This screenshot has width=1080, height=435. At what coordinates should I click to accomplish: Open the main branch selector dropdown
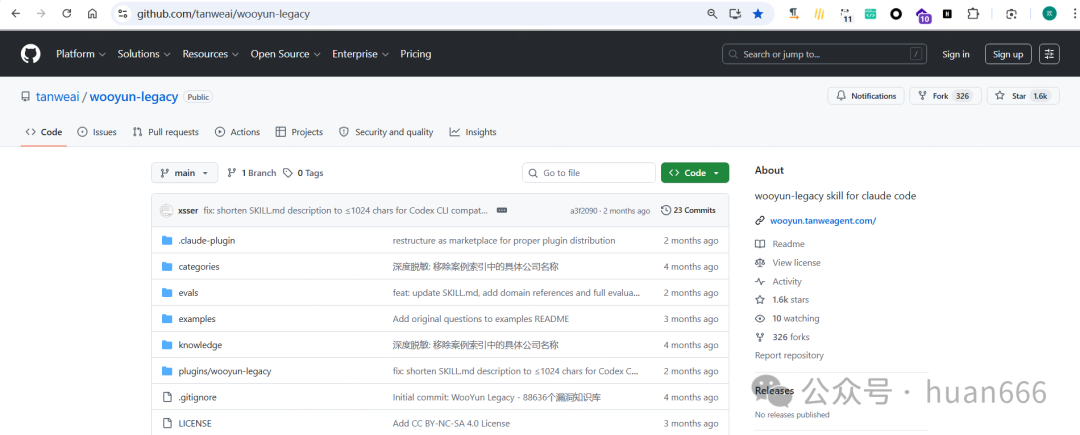[185, 173]
